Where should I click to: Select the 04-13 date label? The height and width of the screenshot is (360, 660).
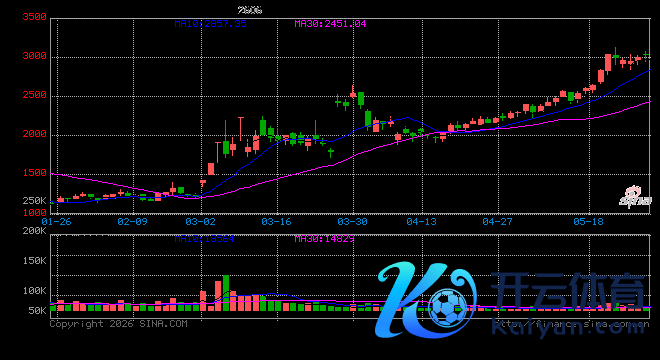pos(422,222)
